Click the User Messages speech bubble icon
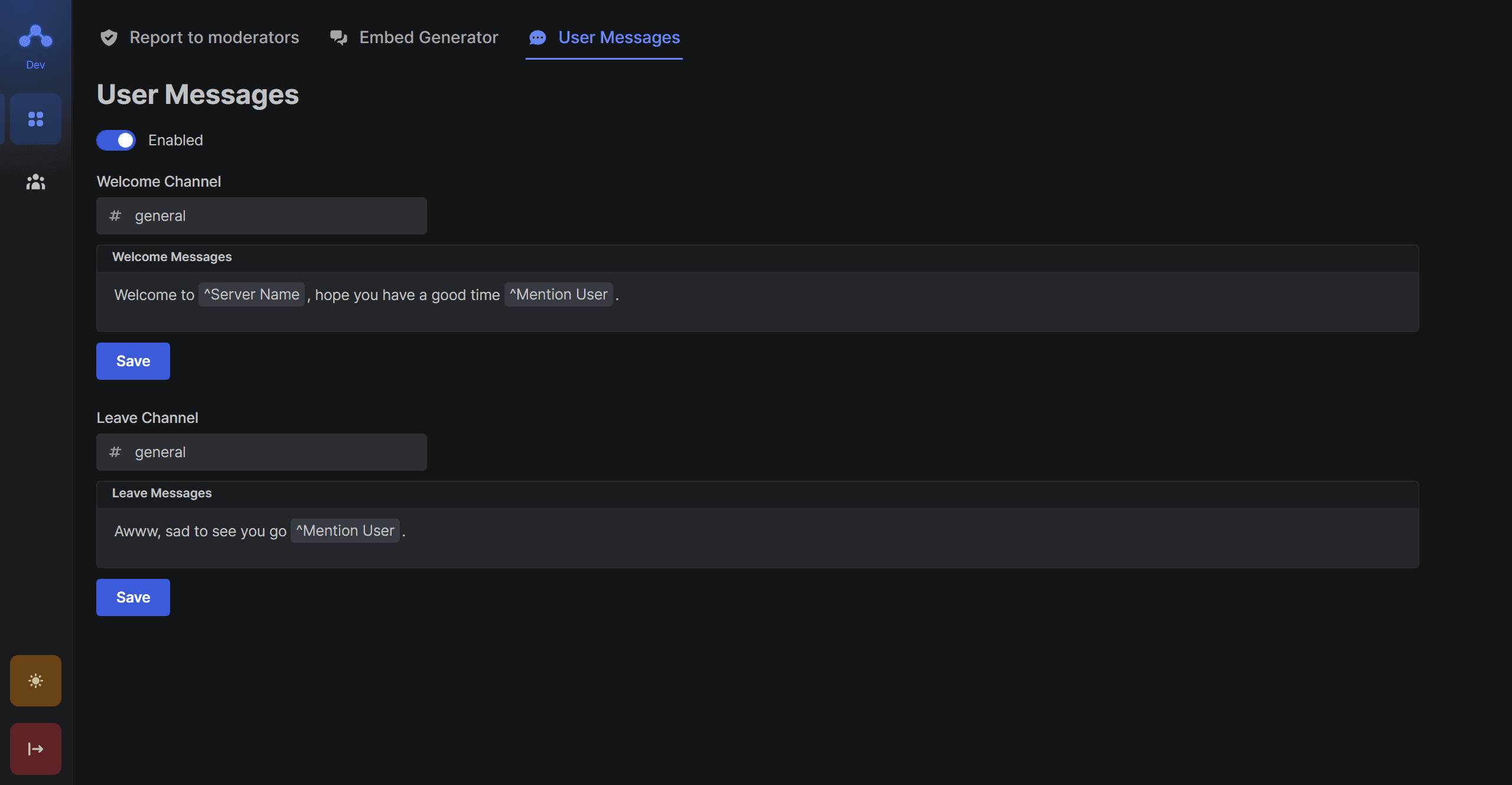 (537, 38)
